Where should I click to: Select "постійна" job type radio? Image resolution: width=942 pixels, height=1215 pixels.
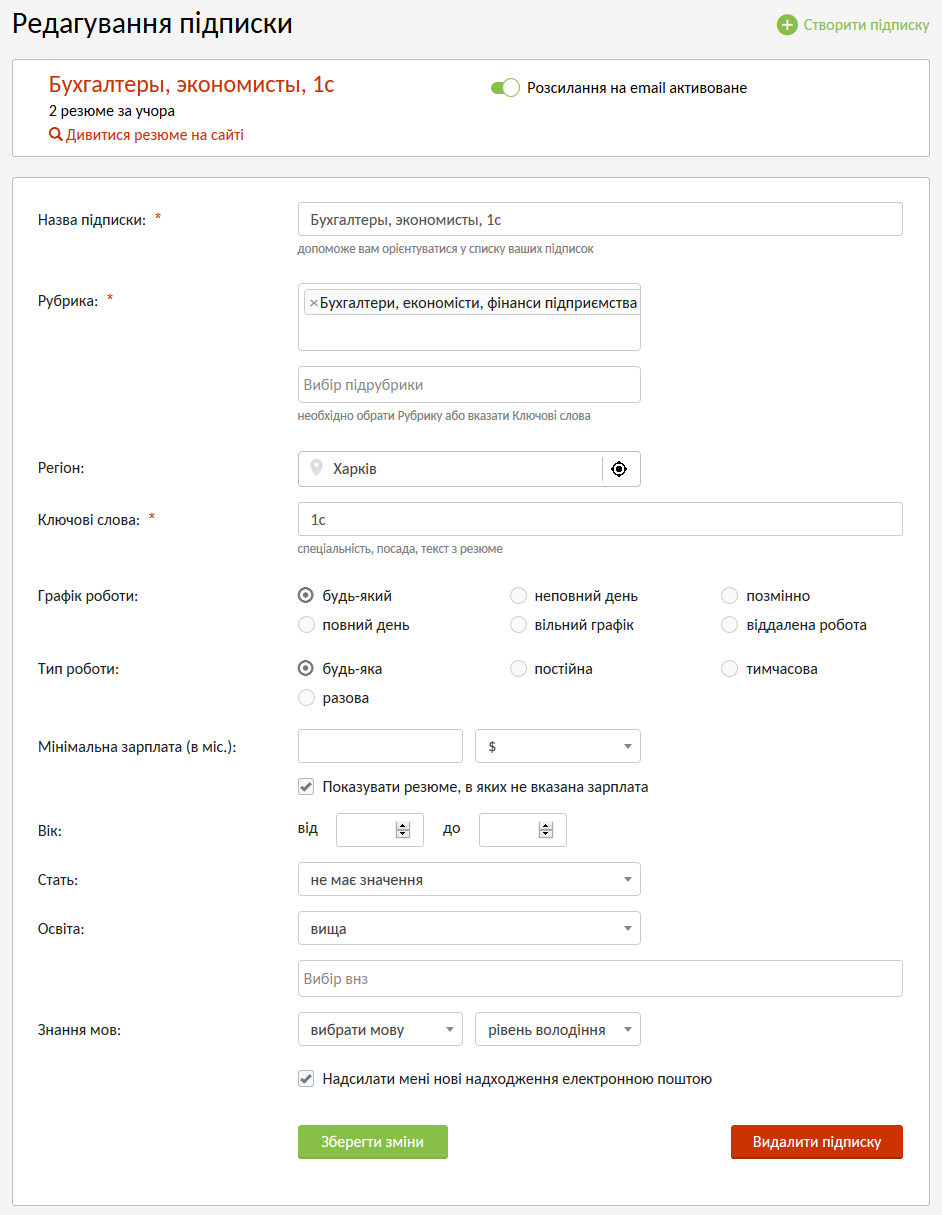(518, 669)
